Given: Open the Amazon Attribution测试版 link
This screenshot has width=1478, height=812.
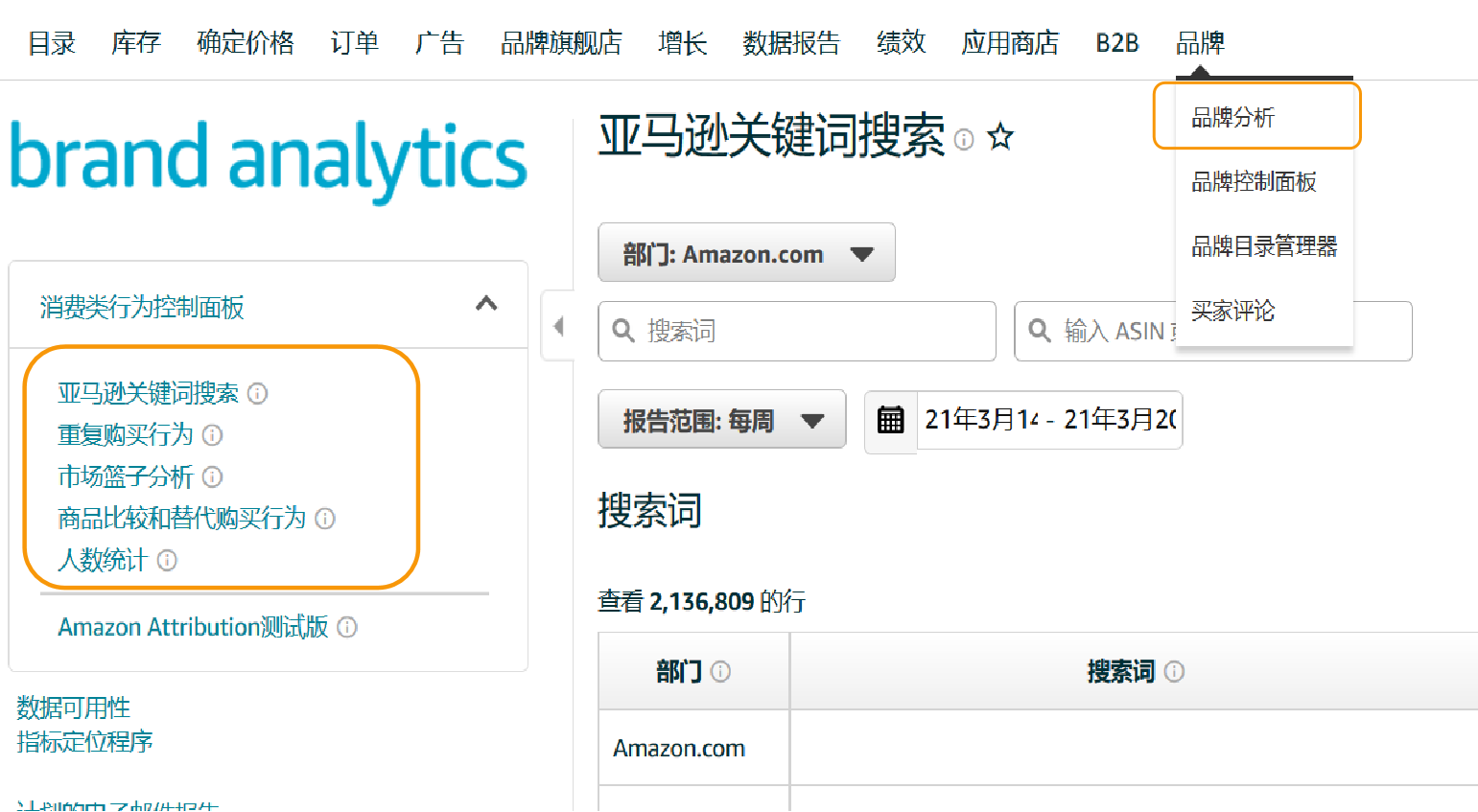Looking at the screenshot, I should 193,627.
